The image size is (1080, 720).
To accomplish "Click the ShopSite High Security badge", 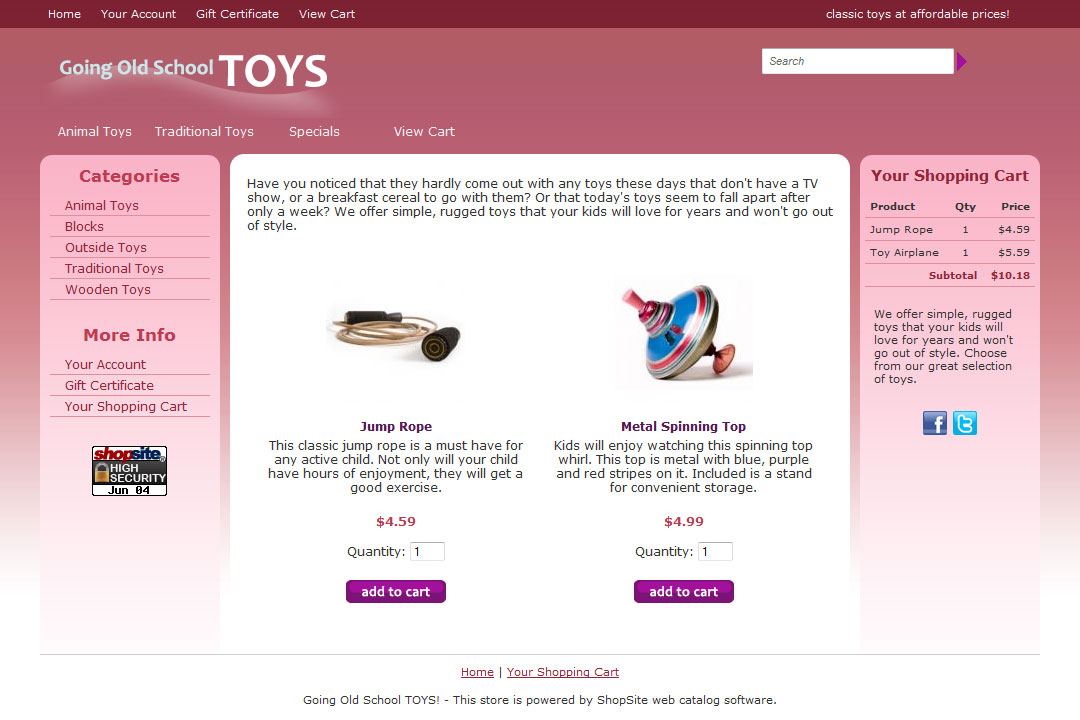I will (x=129, y=471).
